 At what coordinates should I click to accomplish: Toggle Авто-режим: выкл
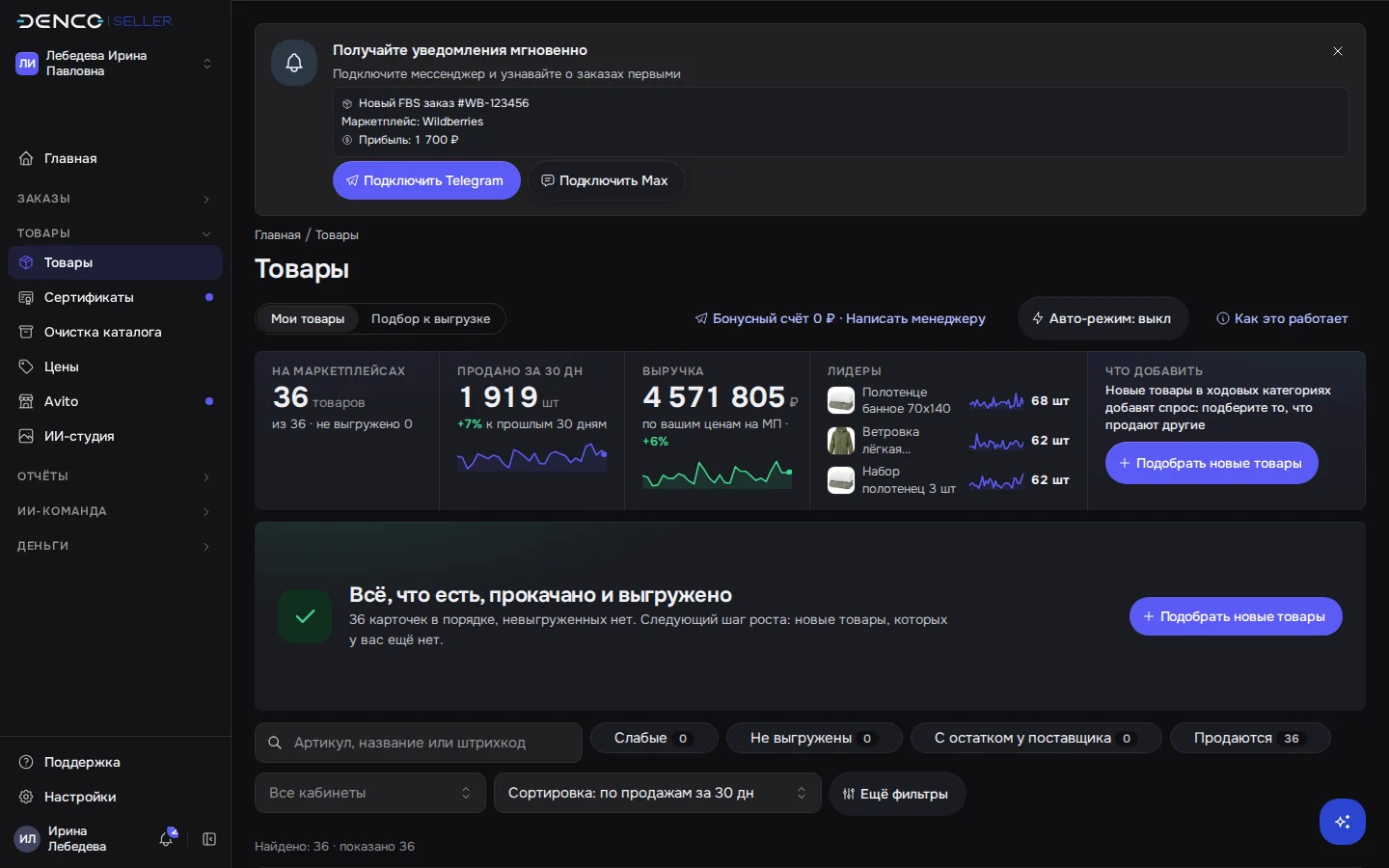[x=1103, y=318]
